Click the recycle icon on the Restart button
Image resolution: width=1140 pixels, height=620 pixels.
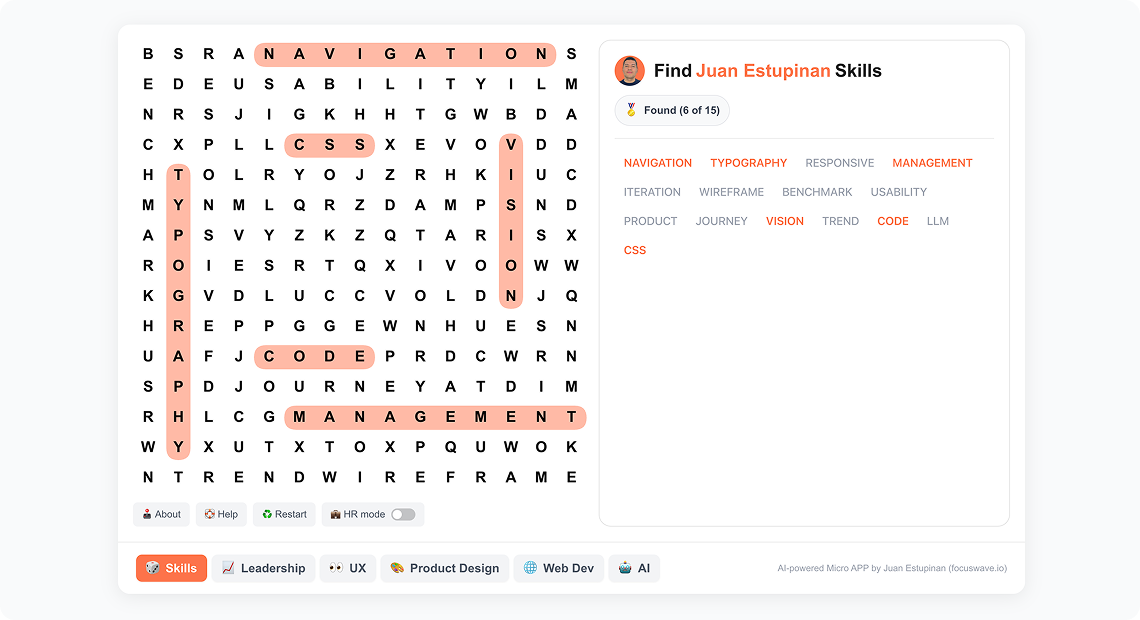(x=266, y=514)
